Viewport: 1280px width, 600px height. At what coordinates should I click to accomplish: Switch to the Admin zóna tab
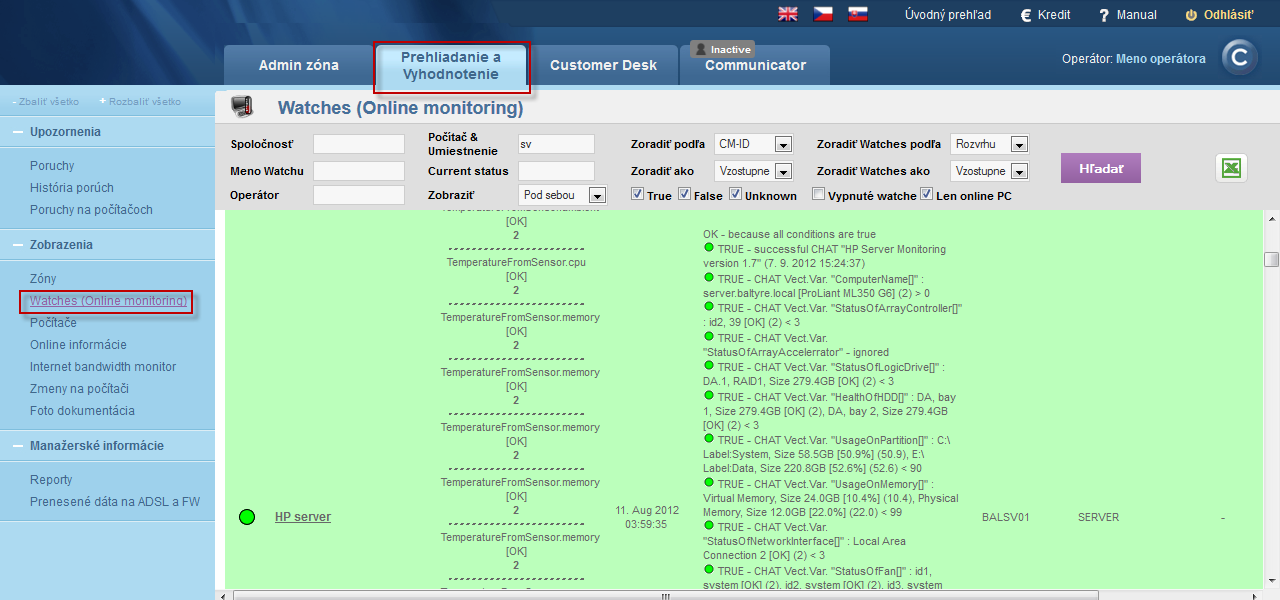point(299,65)
